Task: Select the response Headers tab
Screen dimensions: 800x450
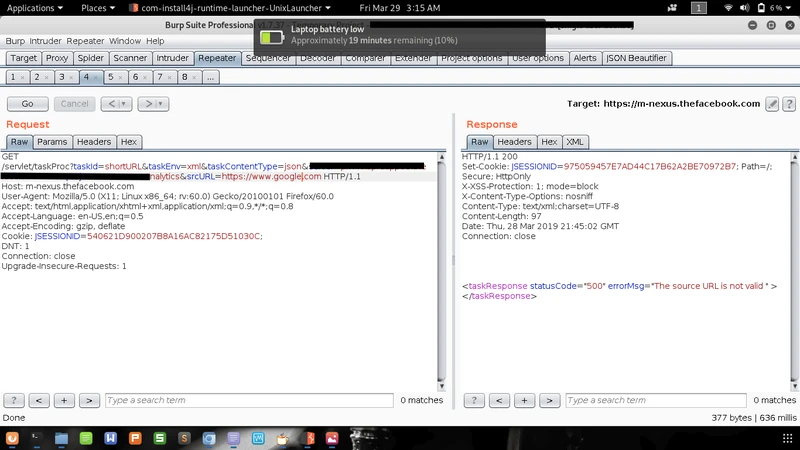Action: 514,142
